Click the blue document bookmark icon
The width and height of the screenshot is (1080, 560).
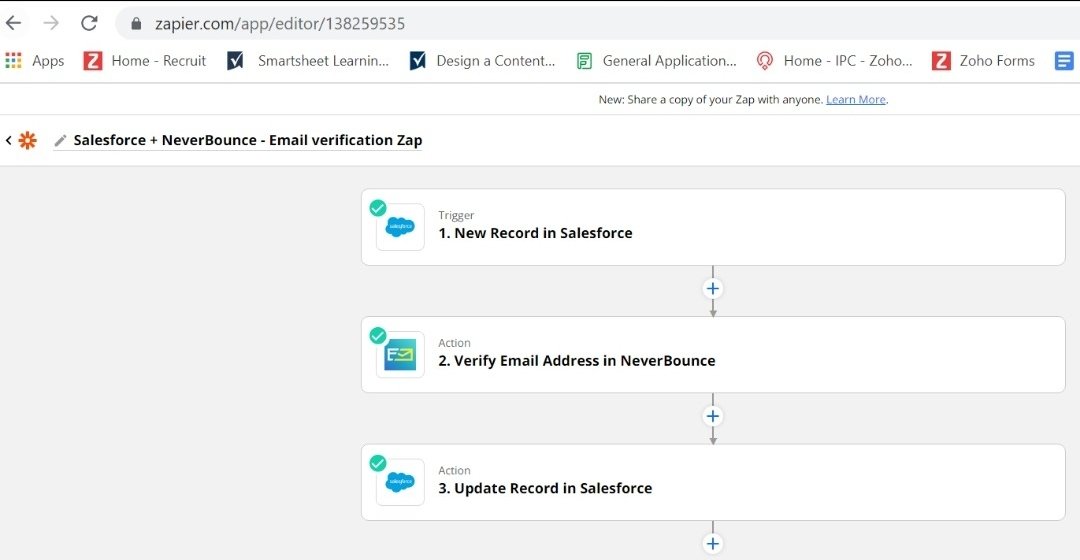tap(1064, 61)
